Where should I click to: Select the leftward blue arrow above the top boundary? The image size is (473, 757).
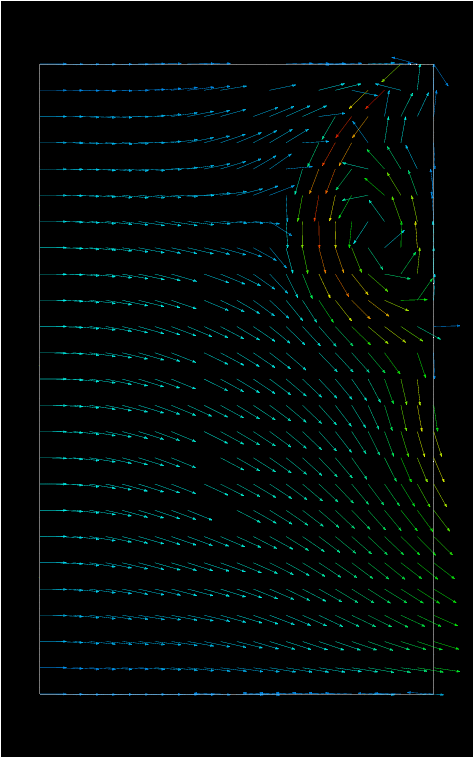pyautogui.click(x=403, y=60)
